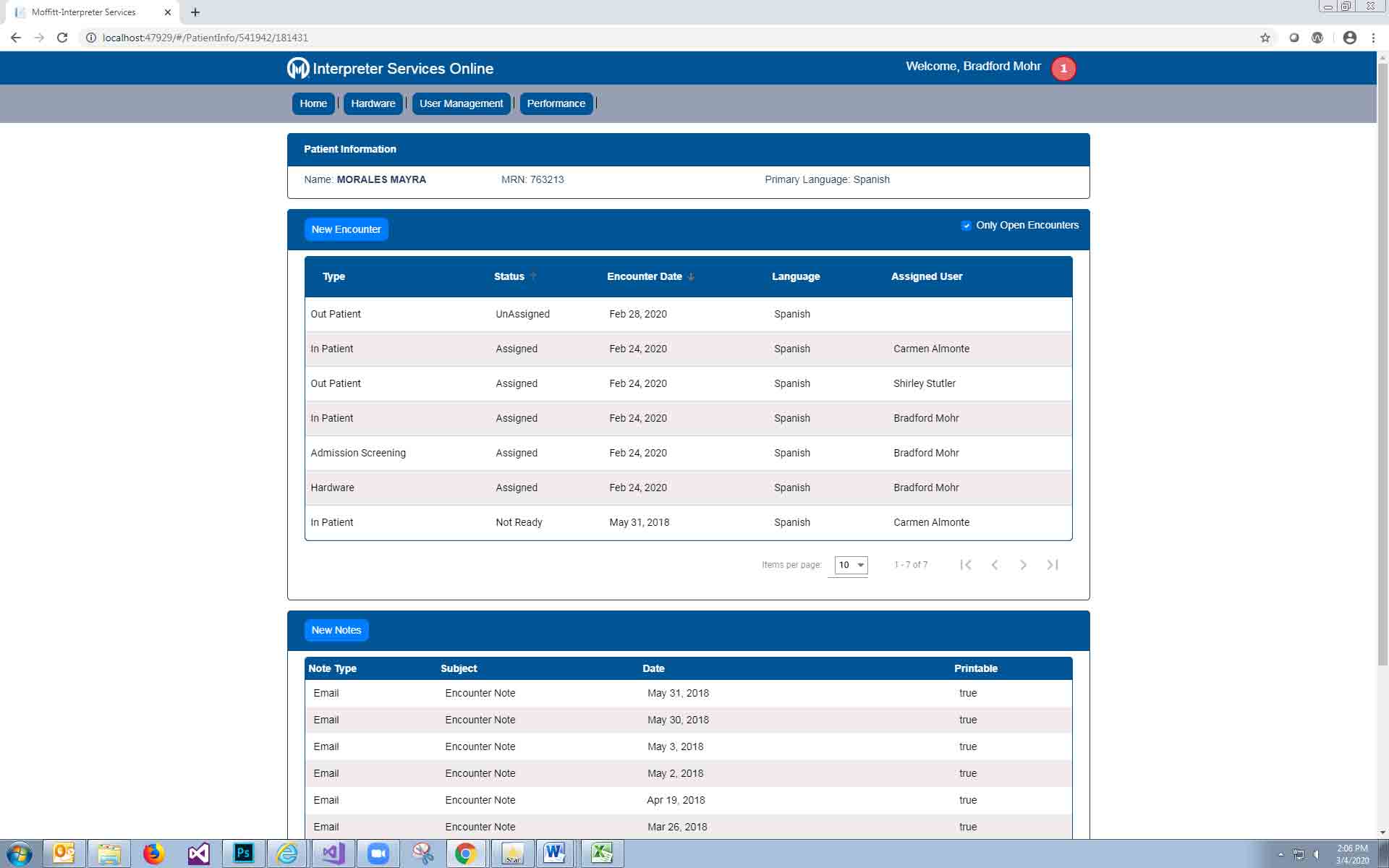Open Photoshop from the taskbar
1389x868 pixels.
coord(243,854)
